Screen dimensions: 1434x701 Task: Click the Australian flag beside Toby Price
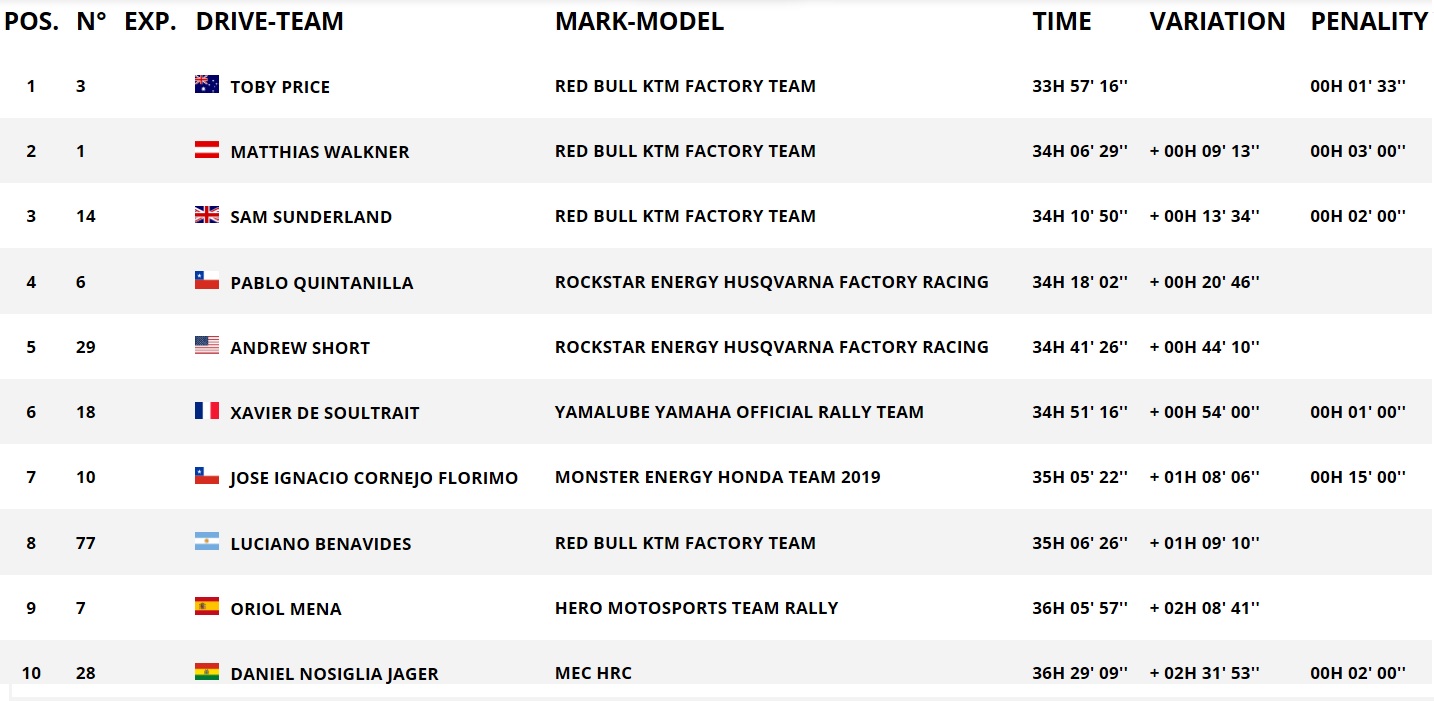(207, 85)
